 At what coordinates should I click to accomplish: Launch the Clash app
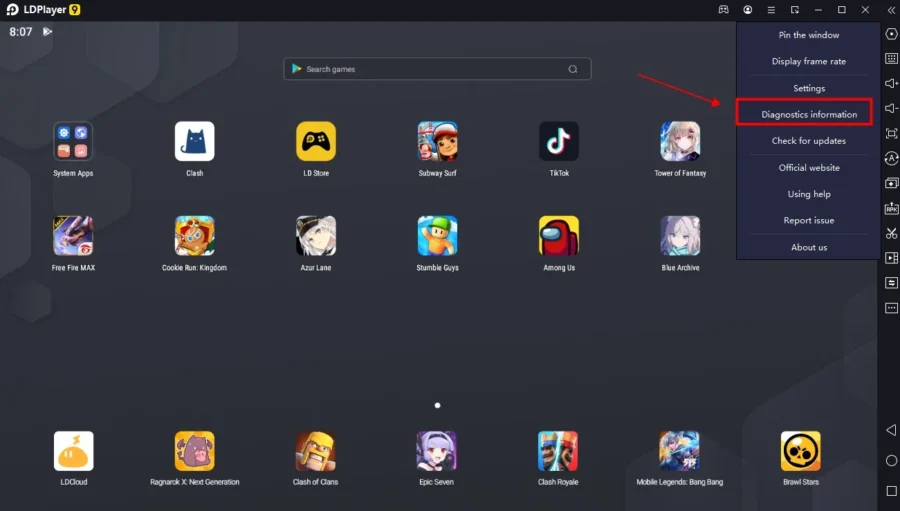pos(195,141)
